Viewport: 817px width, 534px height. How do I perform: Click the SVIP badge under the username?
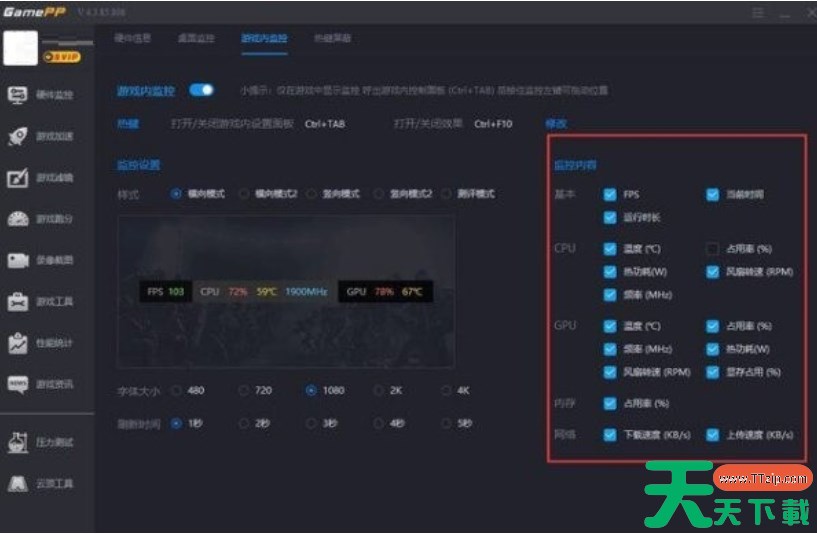pos(62,56)
